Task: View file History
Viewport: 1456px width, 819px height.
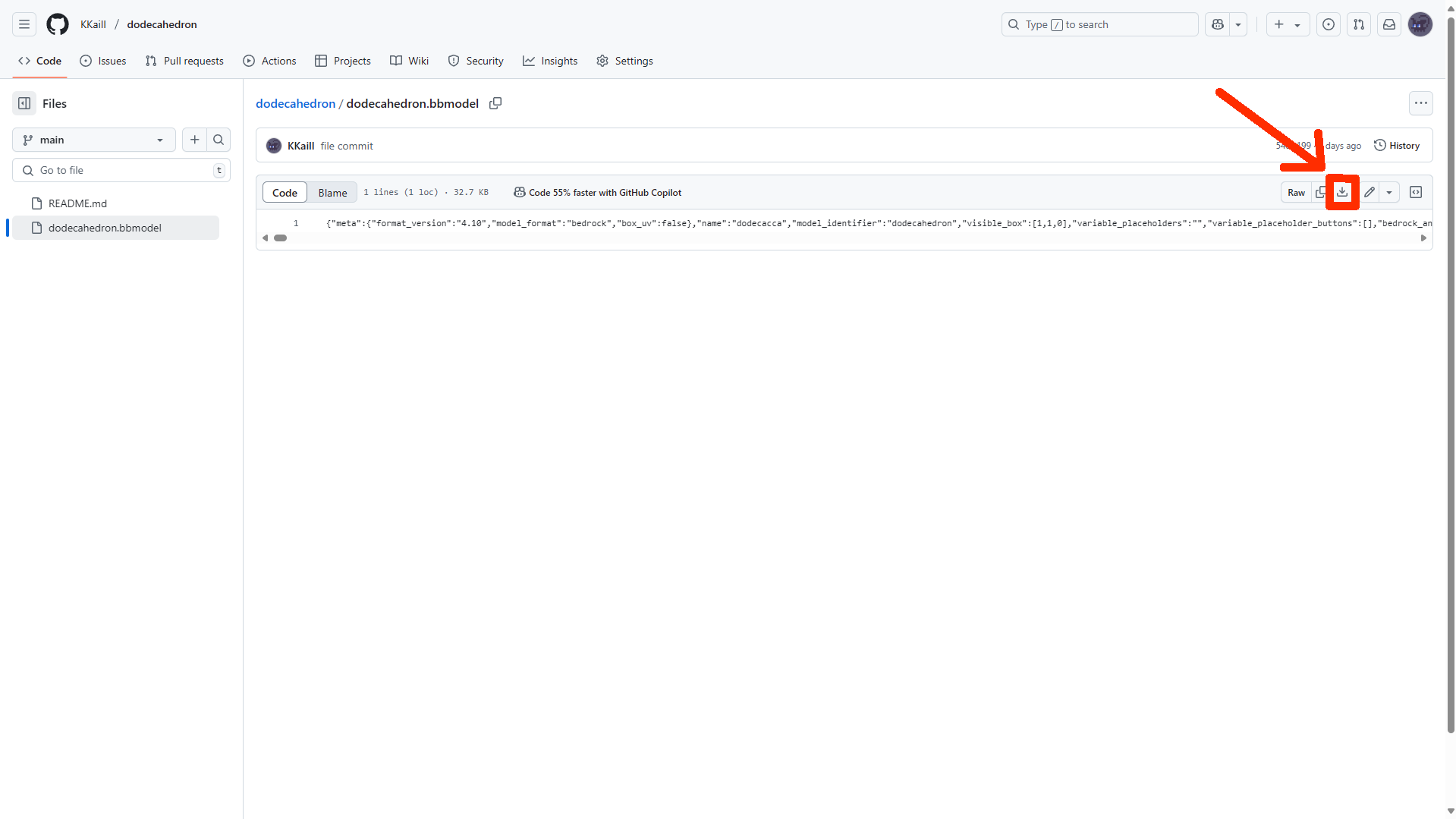Action: click(1397, 146)
